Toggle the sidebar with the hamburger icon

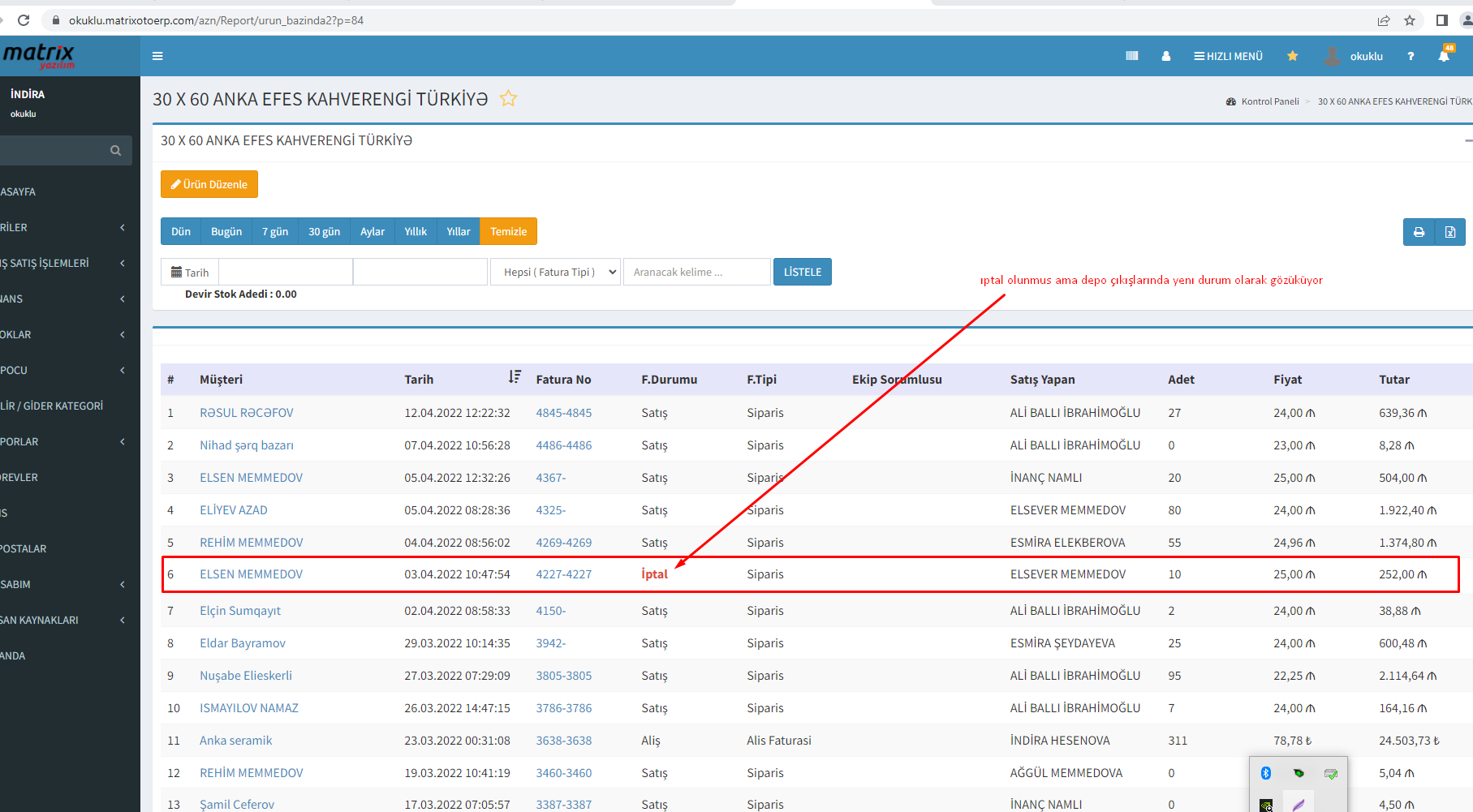157,56
